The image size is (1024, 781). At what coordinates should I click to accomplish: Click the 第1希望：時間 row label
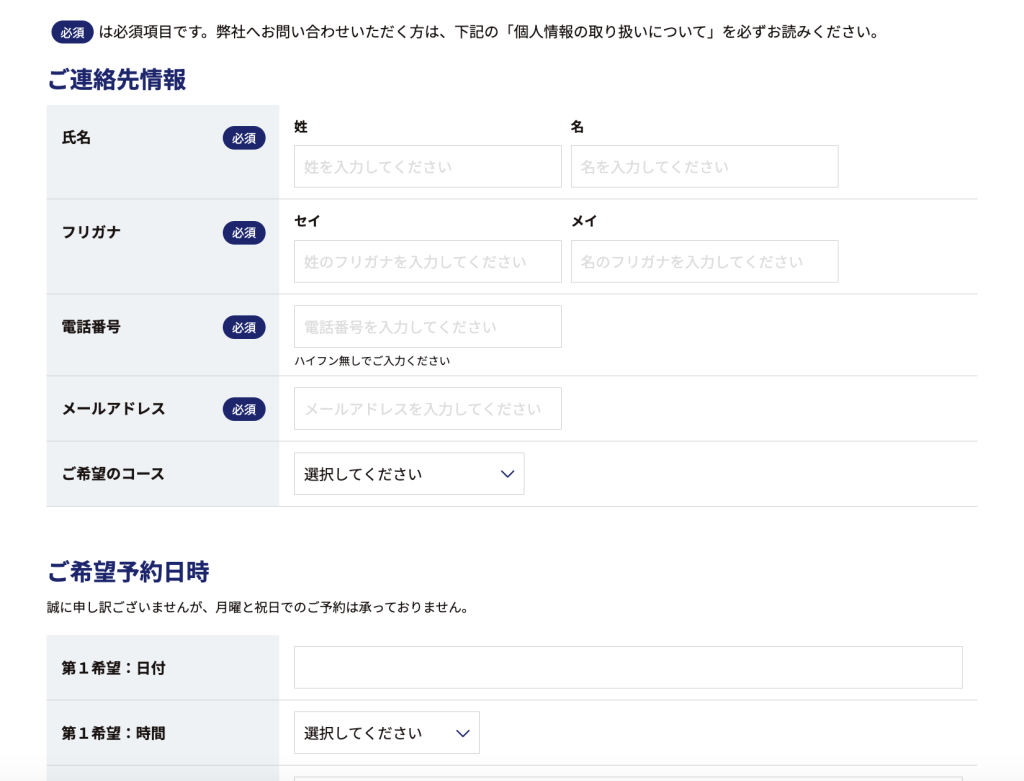click(113, 733)
